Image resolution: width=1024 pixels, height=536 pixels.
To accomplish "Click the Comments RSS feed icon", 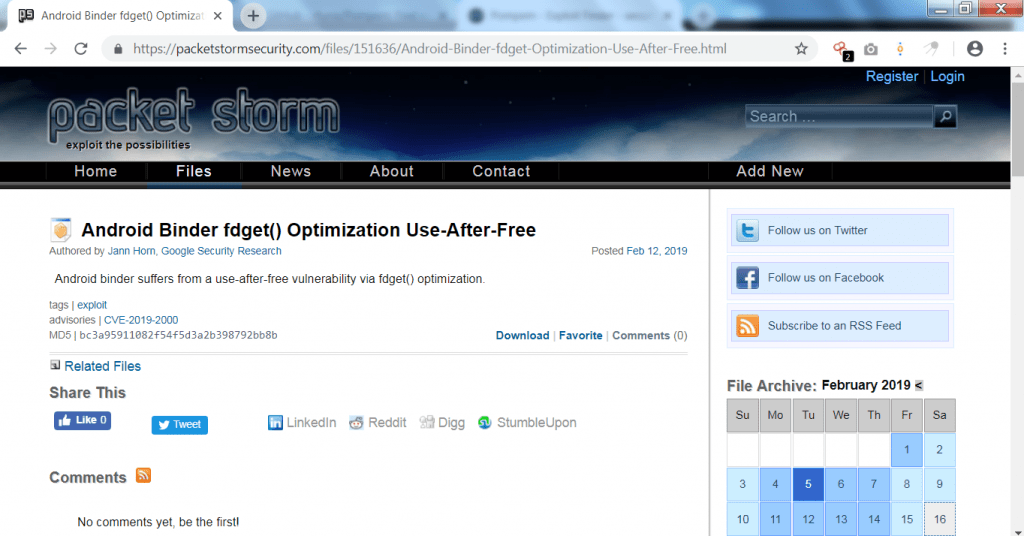I will (x=144, y=475).
